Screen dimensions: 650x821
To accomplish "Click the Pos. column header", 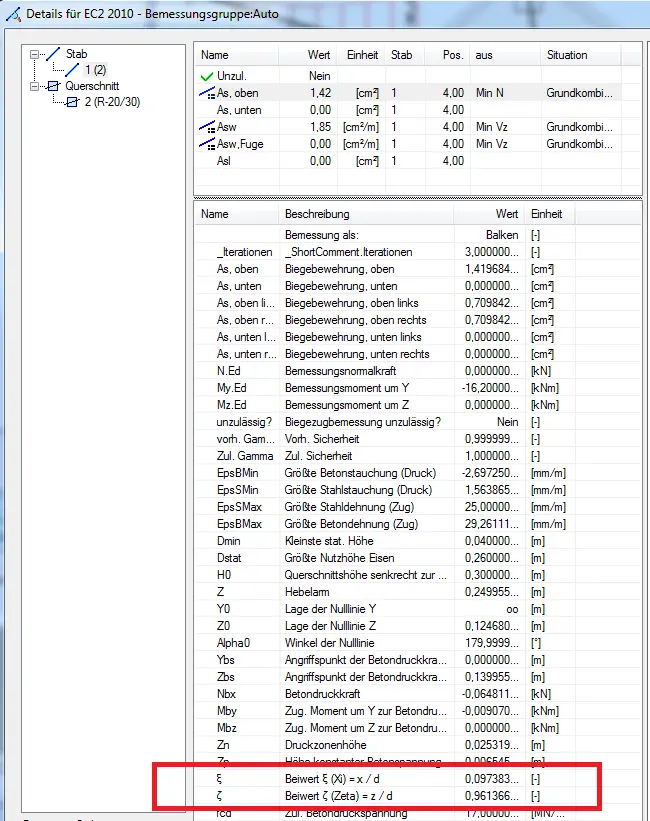I will pos(446,55).
